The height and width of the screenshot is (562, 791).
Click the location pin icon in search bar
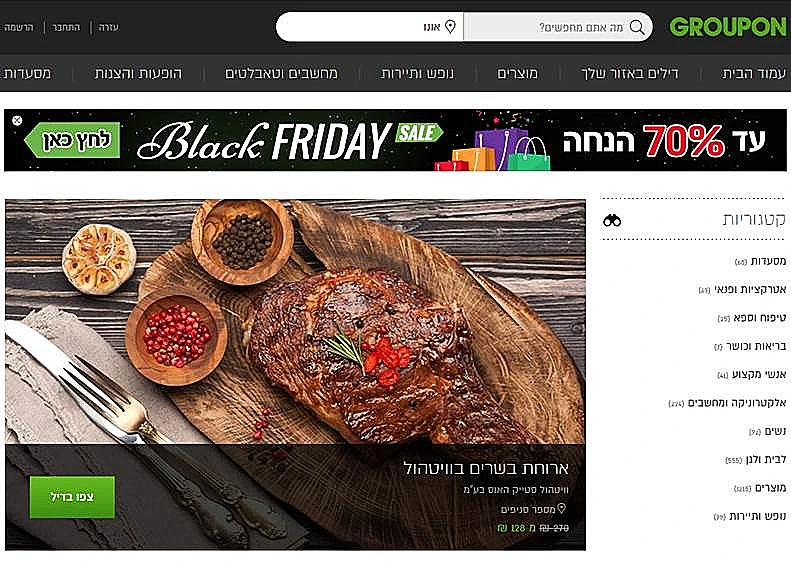450,27
